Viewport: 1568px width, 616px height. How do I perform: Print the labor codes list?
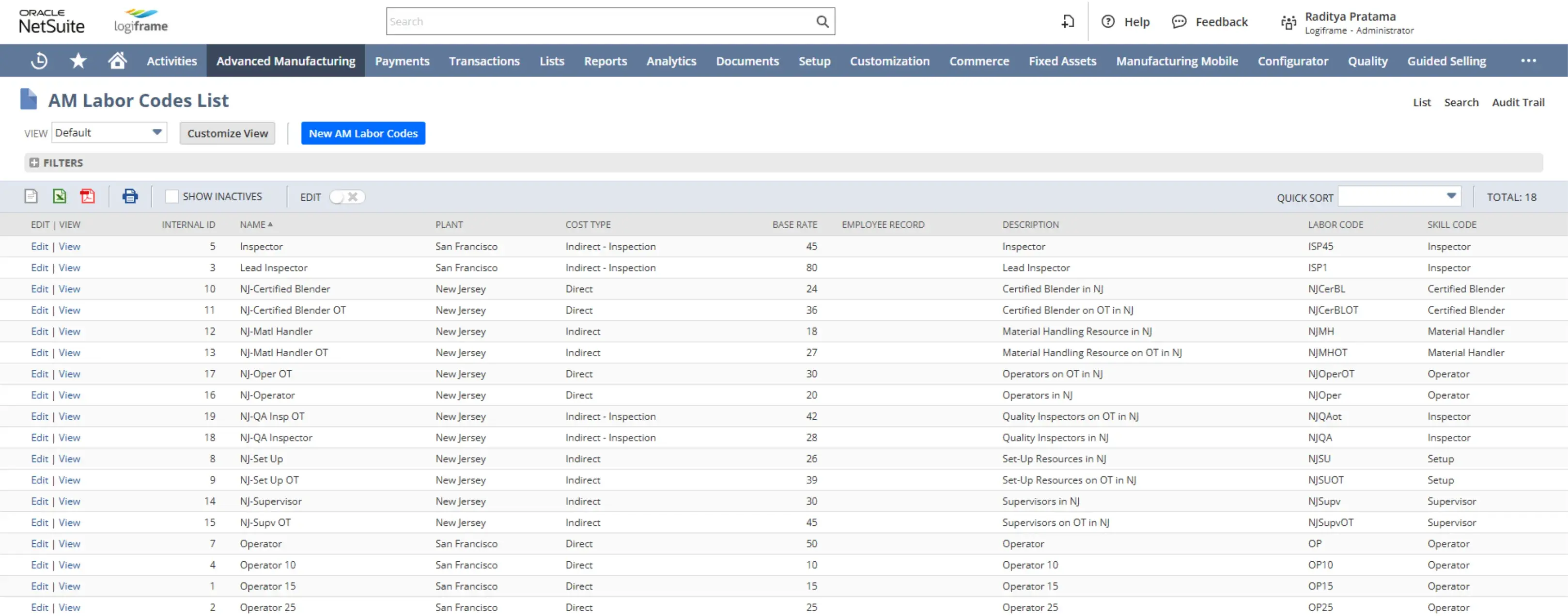130,196
